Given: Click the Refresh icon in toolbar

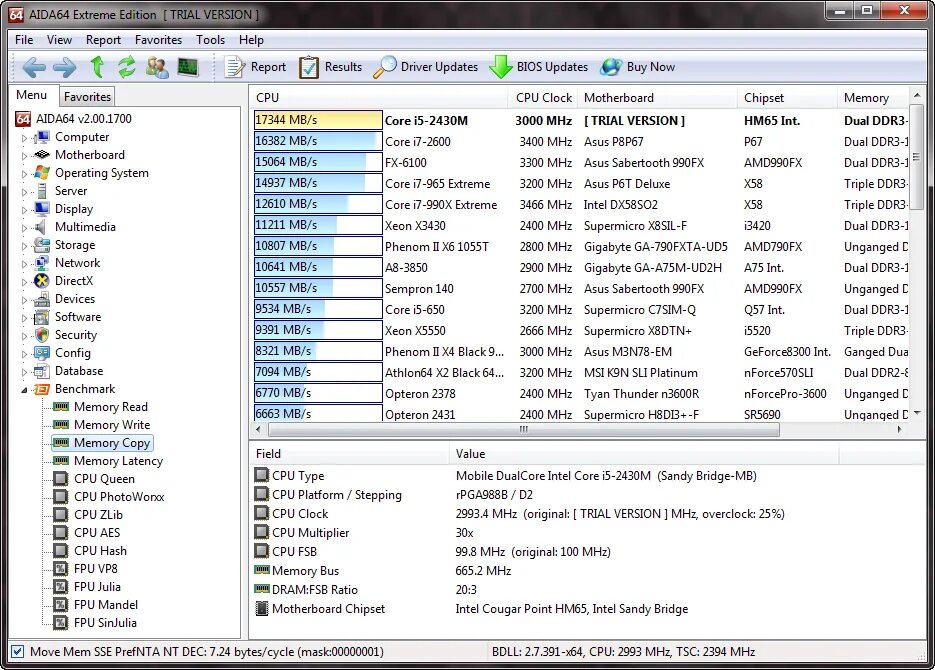Looking at the screenshot, I should point(126,67).
